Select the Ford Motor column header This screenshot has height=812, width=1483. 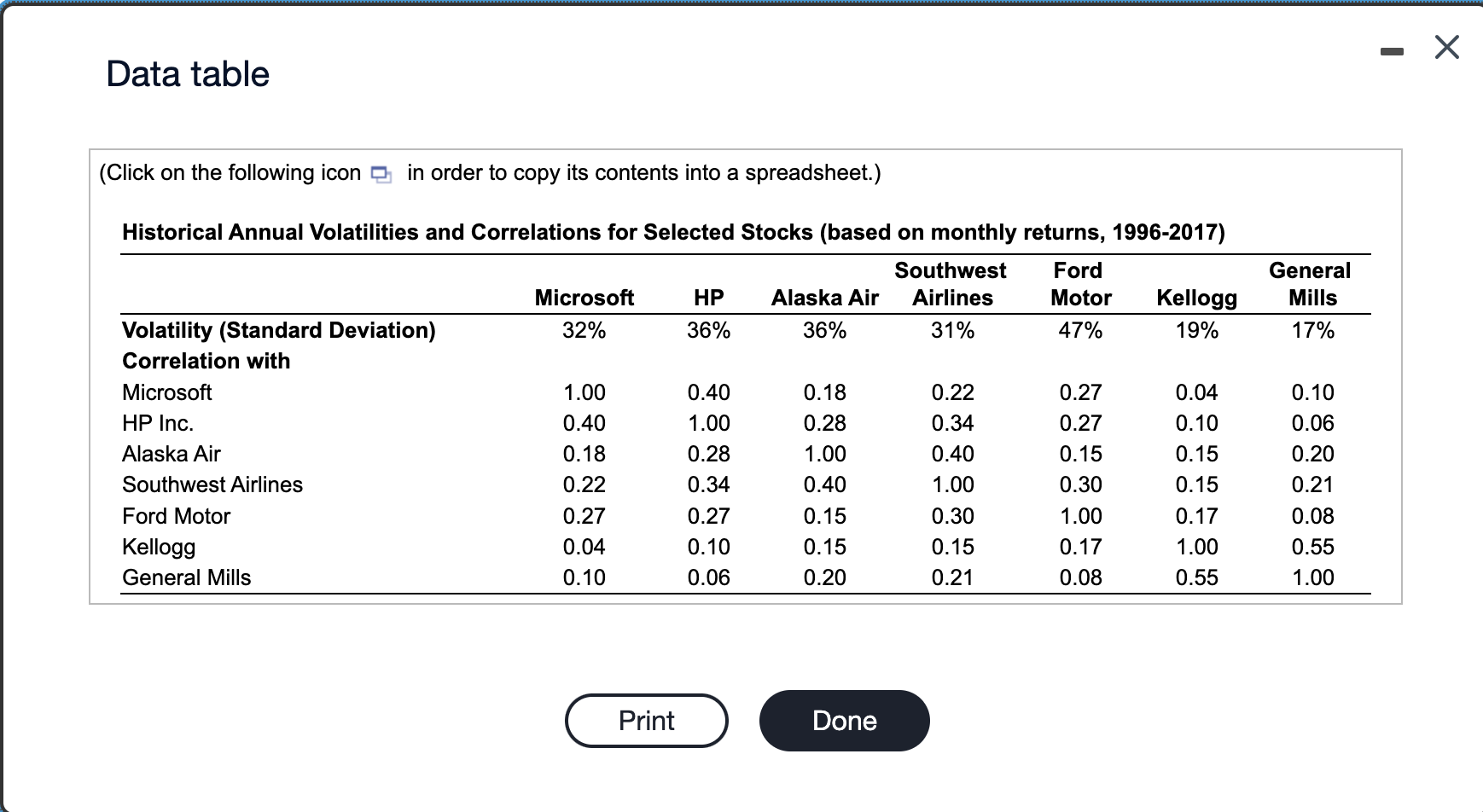(x=1080, y=284)
